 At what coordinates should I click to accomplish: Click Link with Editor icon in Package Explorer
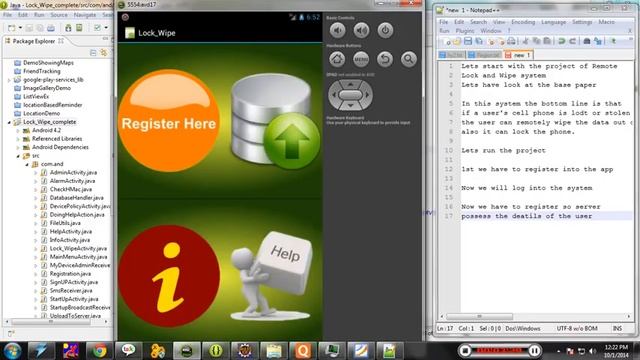click(104, 53)
